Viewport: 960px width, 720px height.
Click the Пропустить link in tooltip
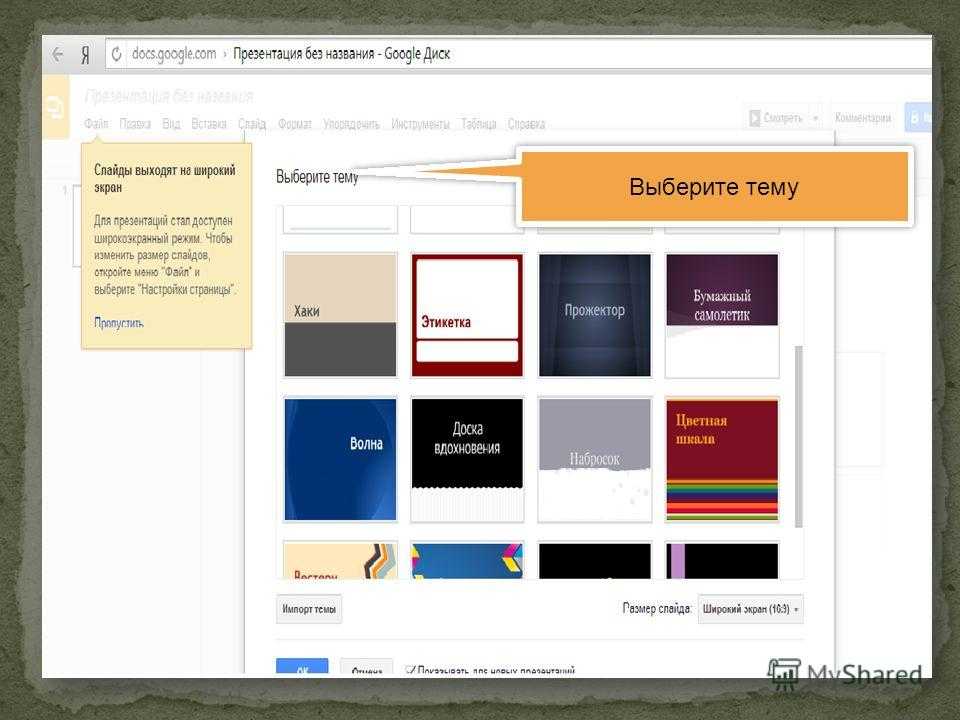(x=119, y=322)
